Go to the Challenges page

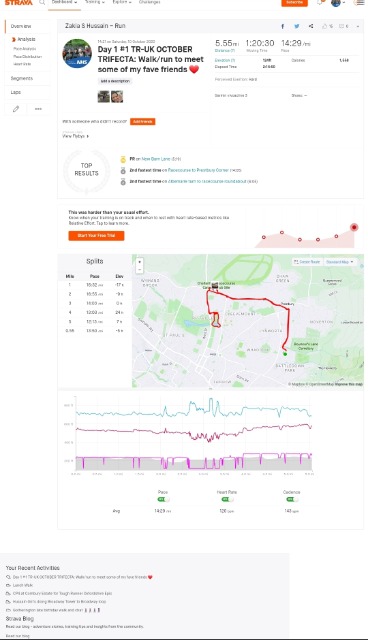pyautogui.click(x=149, y=2)
